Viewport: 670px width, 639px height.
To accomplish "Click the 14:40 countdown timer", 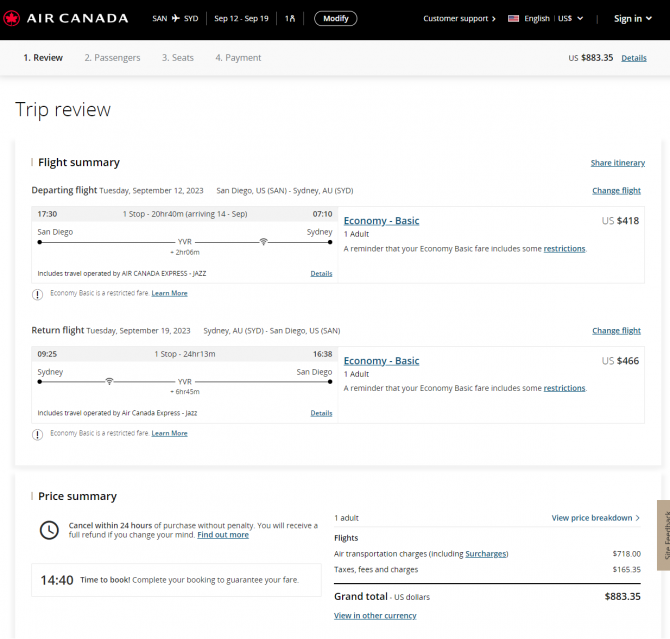I will pyautogui.click(x=57, y=580).
